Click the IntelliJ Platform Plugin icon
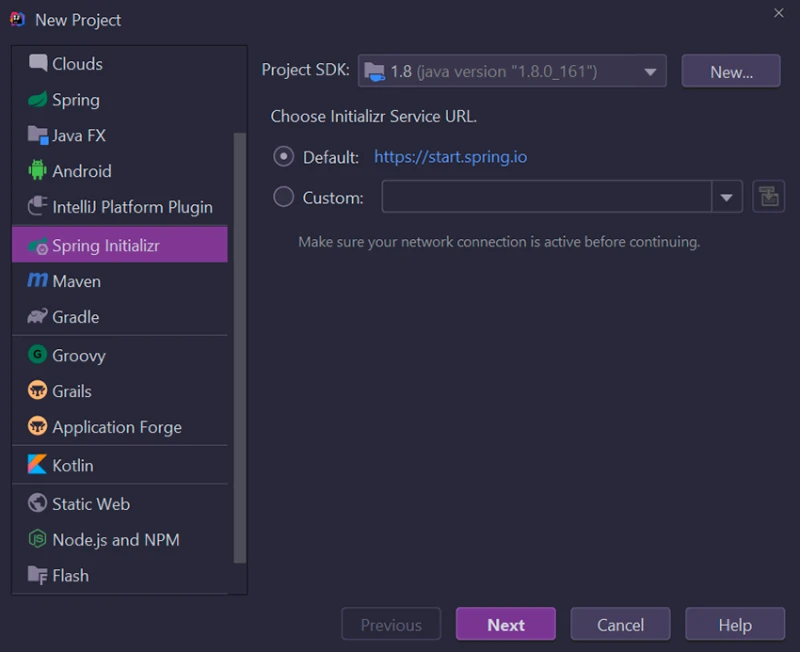Image resolution: width=800 pixels, height=652 pixels. (x=38, y=206)
